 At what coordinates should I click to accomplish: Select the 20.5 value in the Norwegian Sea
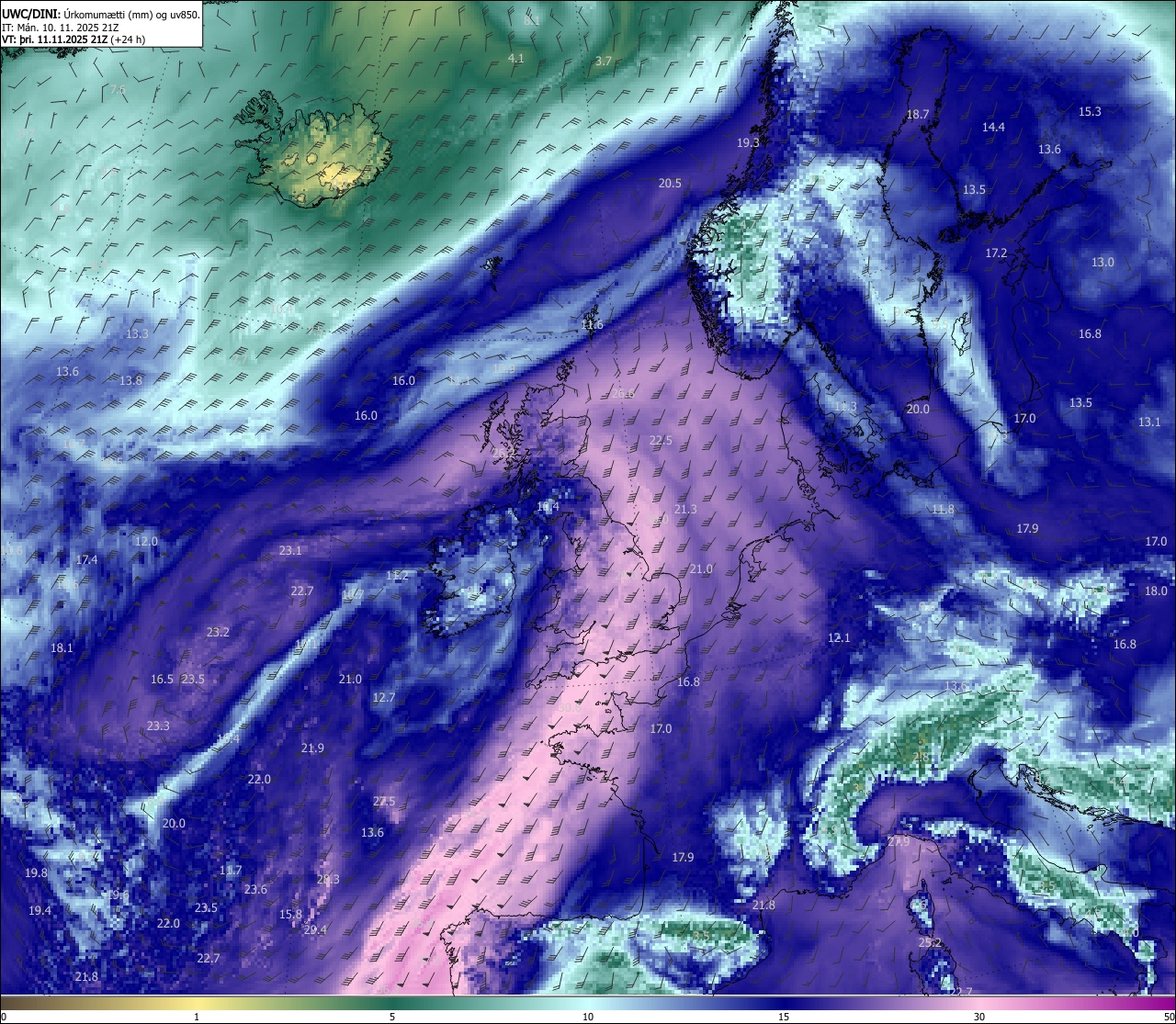click(670, 184)
